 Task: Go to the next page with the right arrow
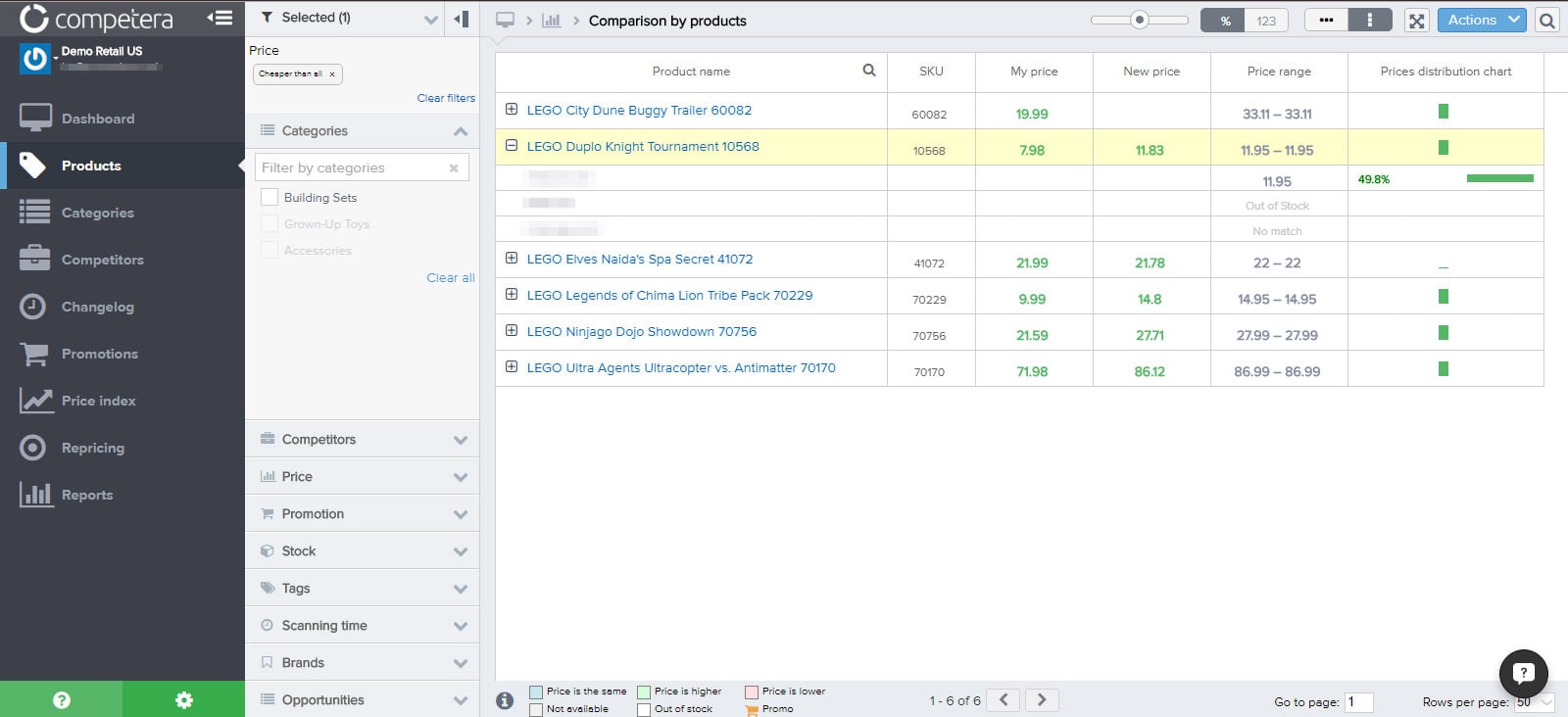[x=1042, y=699]
